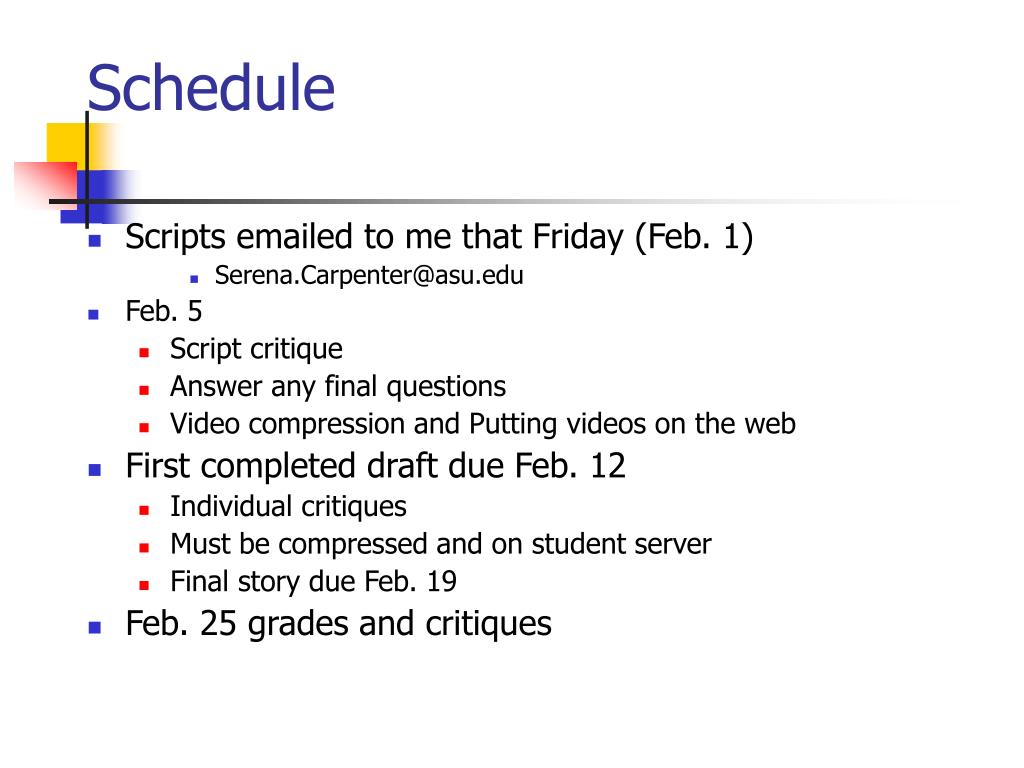Viewport: 1024px width, 768px height.
Task: Select the text Scripts emailed to me that Friday
Action: pos(374,237)
